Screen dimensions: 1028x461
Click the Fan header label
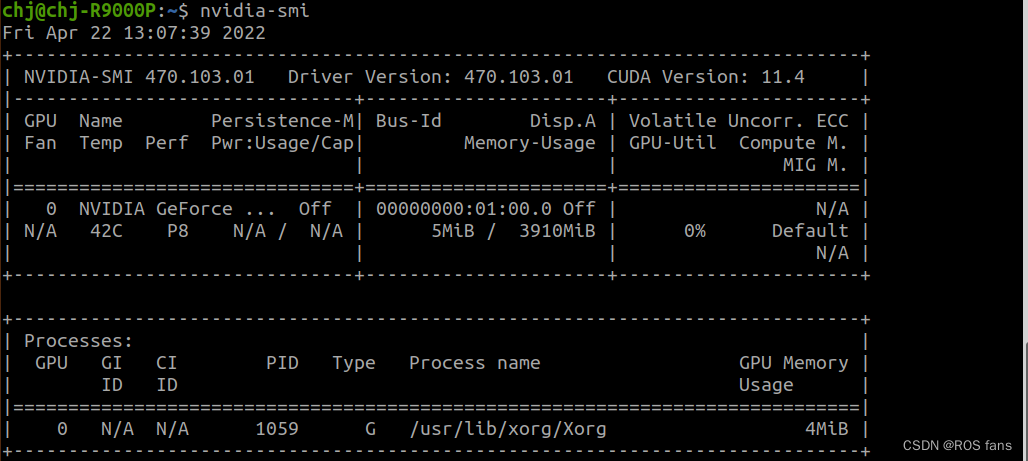coord(41,143)
